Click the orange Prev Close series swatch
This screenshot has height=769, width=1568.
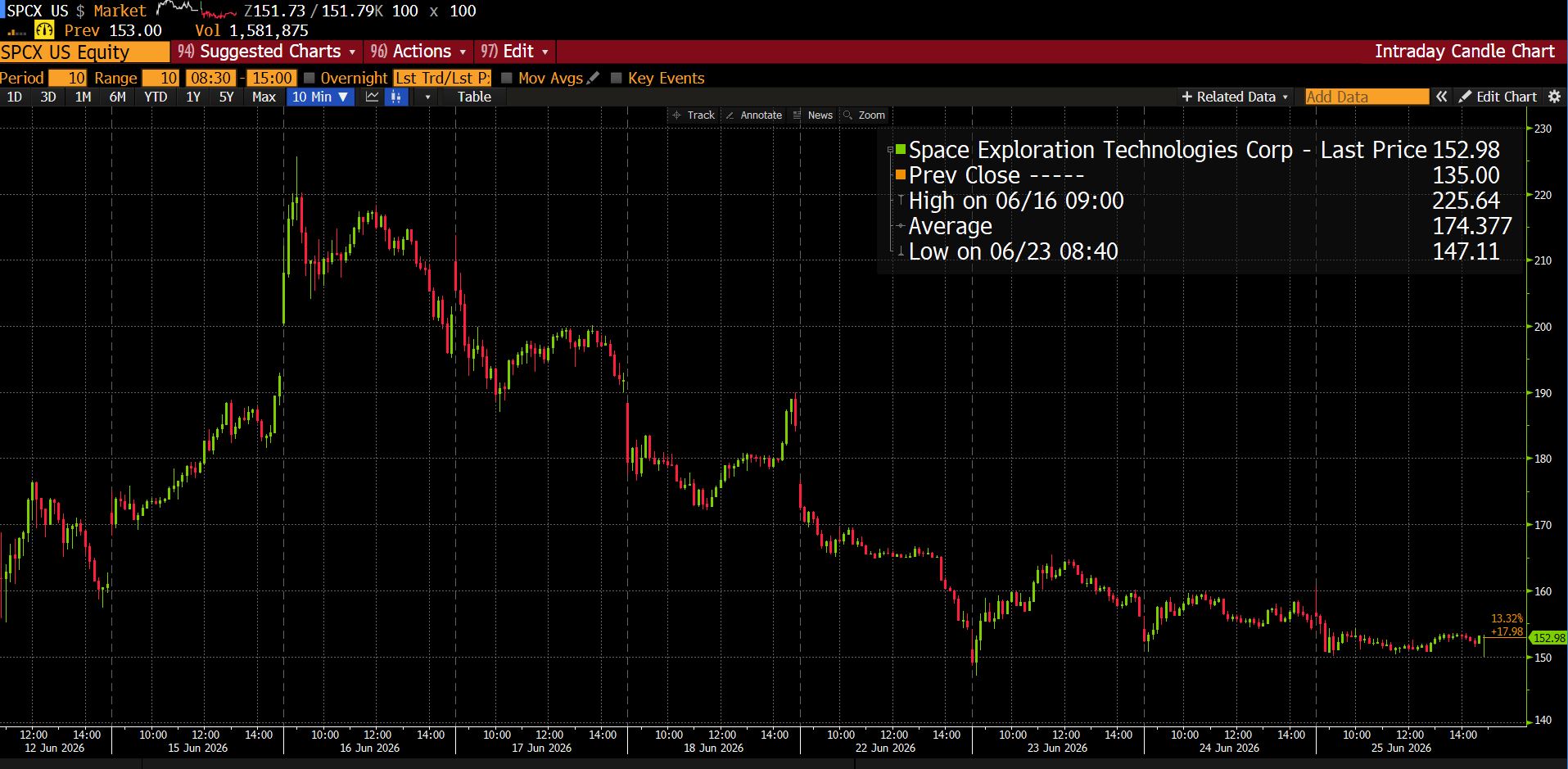coord(901,174)
